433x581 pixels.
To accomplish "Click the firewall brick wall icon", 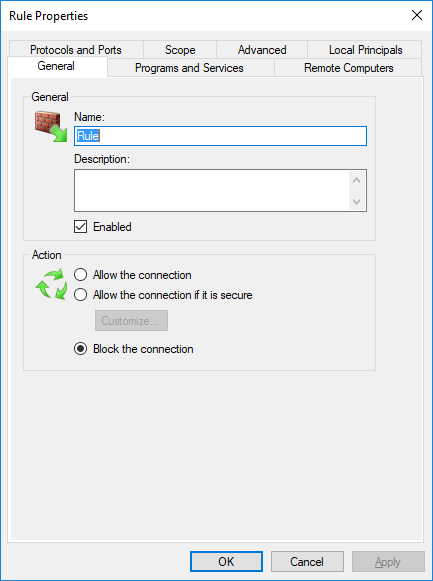I will (51, 126).
